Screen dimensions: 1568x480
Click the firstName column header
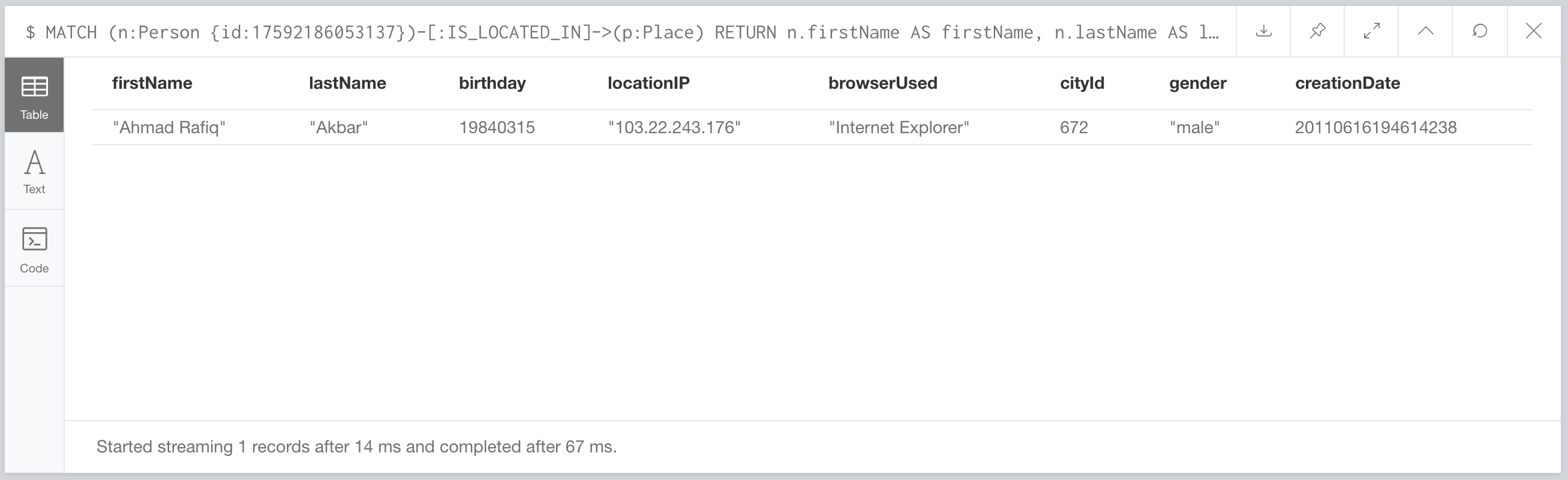[152, 83]
